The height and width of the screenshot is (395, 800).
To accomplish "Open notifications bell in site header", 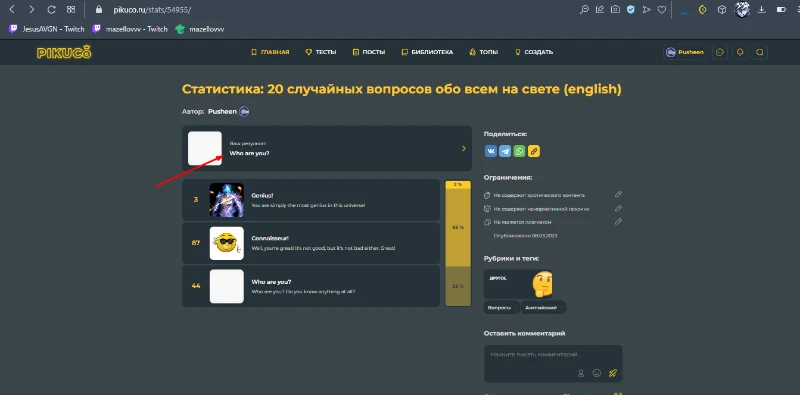I will [x=740, y=52].
